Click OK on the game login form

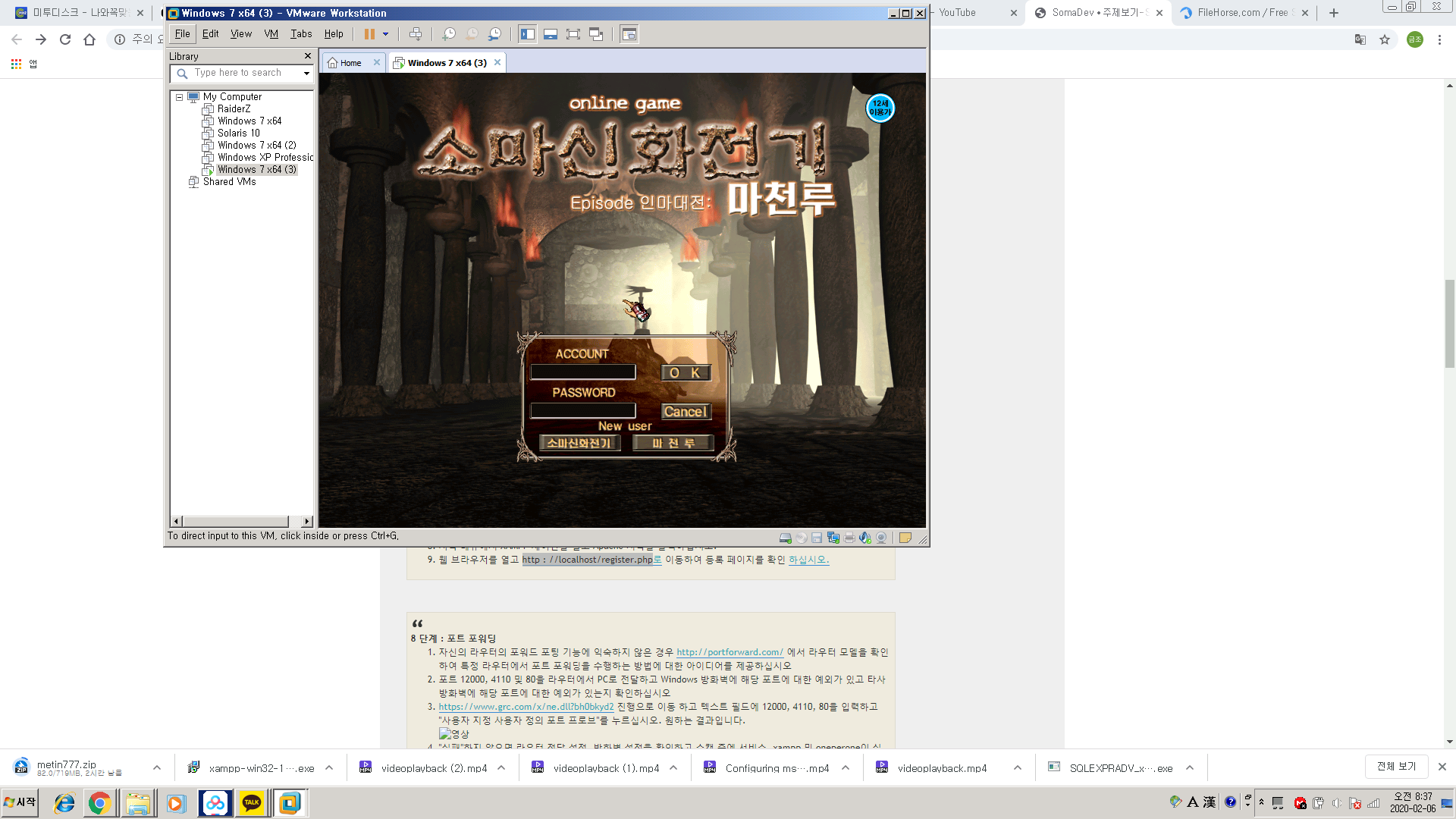pyautogui.click(x=685, y=372)
